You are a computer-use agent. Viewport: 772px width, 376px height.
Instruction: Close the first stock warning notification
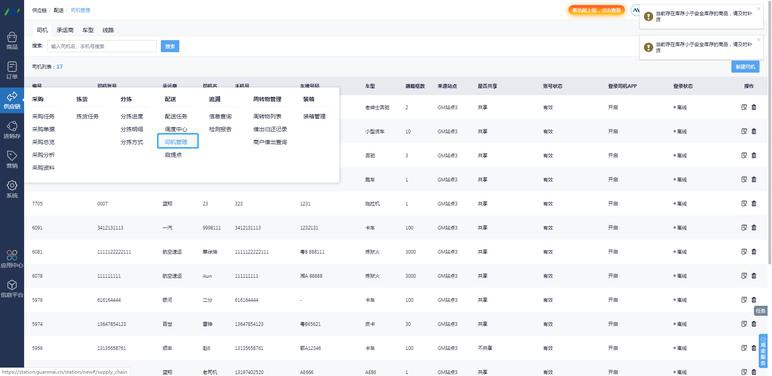759,8
